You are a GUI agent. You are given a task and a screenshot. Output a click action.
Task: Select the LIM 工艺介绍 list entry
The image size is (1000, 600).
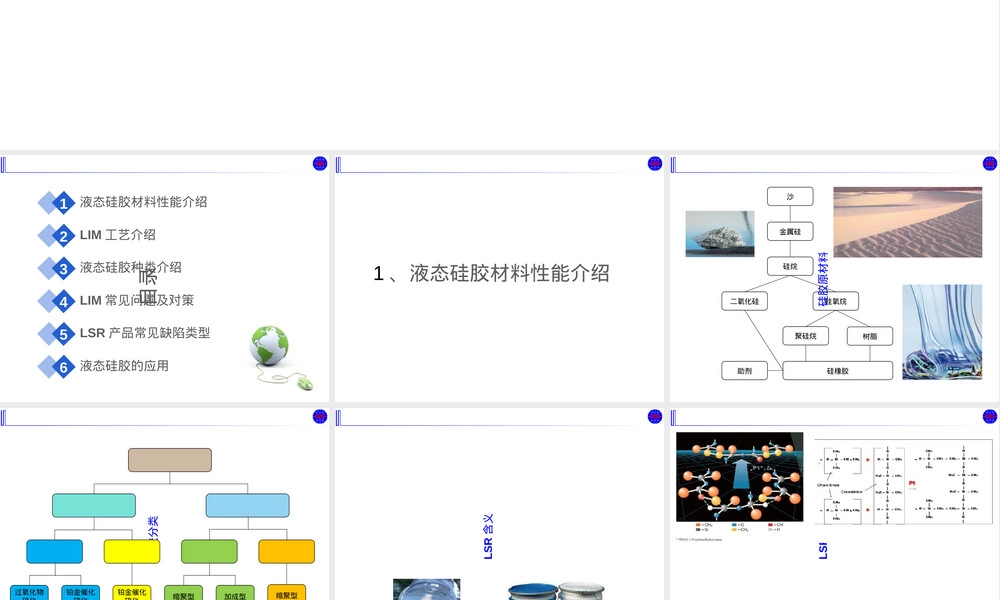pos(118,235)
